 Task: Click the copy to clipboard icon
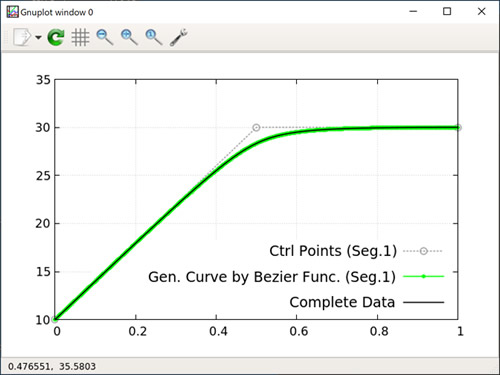pyautogui.click(x=22, y=37)
